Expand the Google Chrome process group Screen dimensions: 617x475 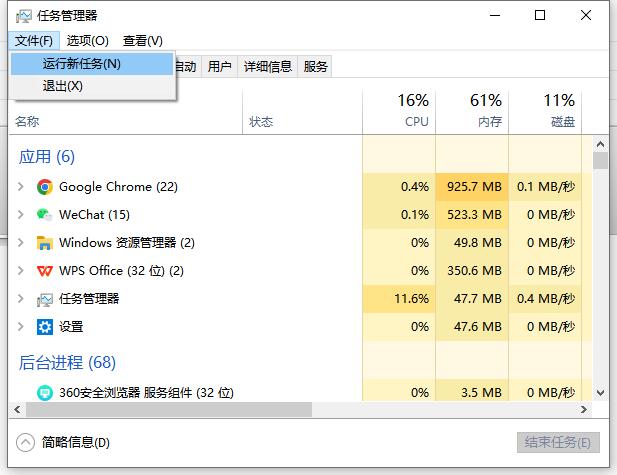[21, 187]
